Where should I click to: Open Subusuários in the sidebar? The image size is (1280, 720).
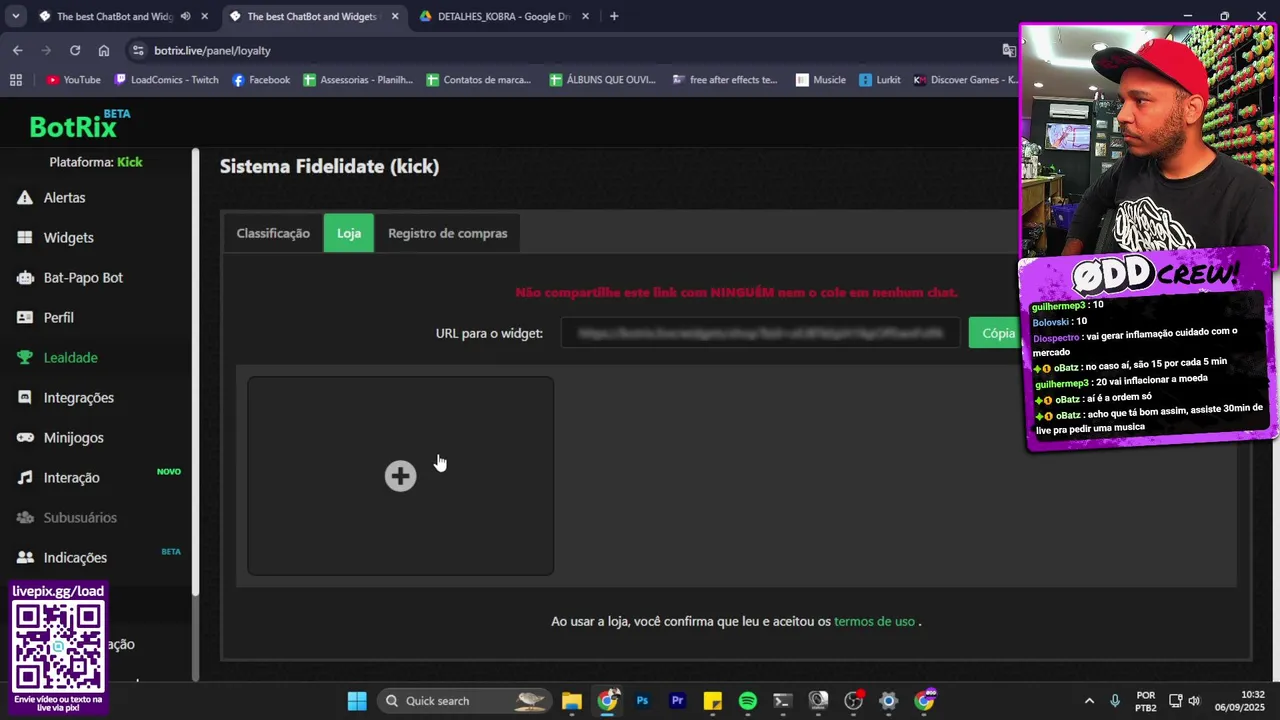80,518
